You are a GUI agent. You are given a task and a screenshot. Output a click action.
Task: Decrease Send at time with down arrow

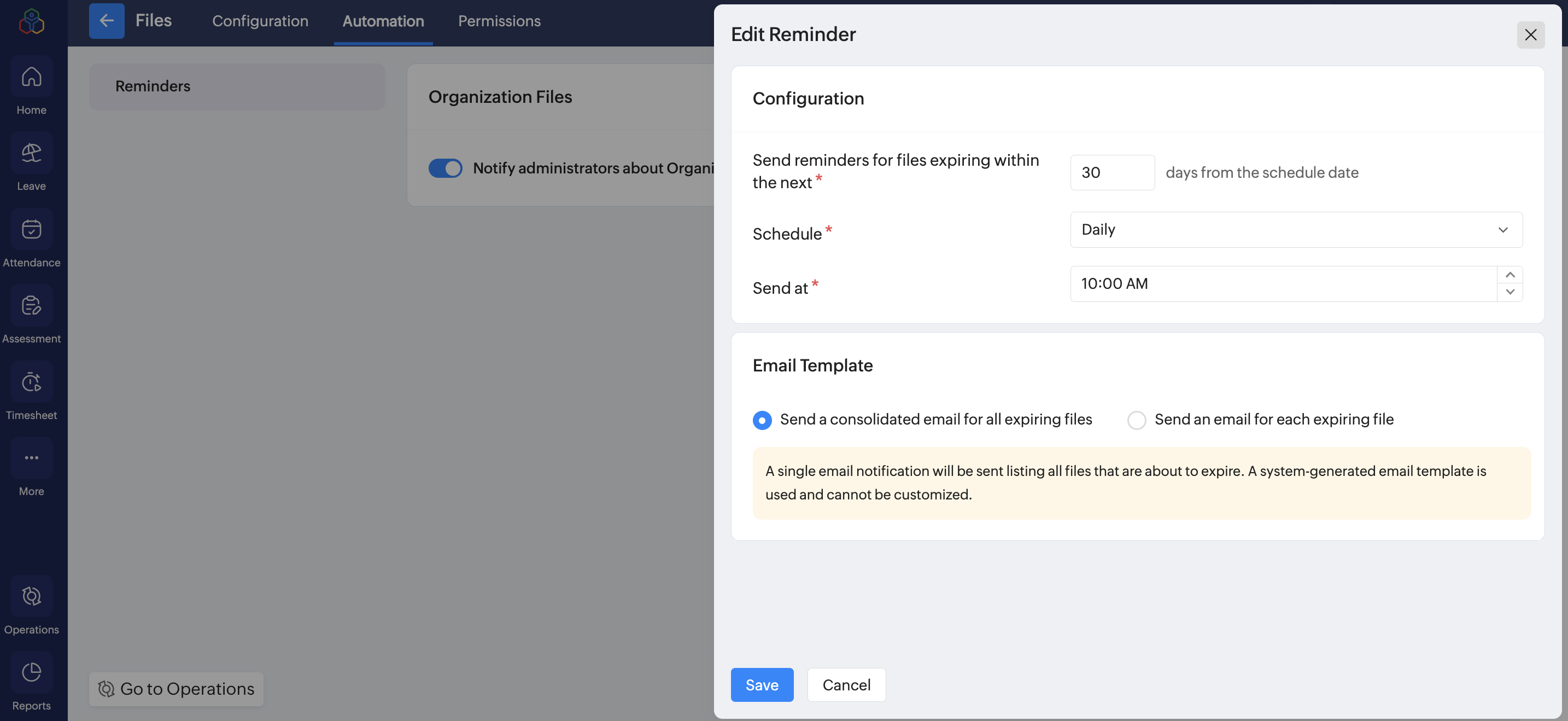coord(1510,292)
